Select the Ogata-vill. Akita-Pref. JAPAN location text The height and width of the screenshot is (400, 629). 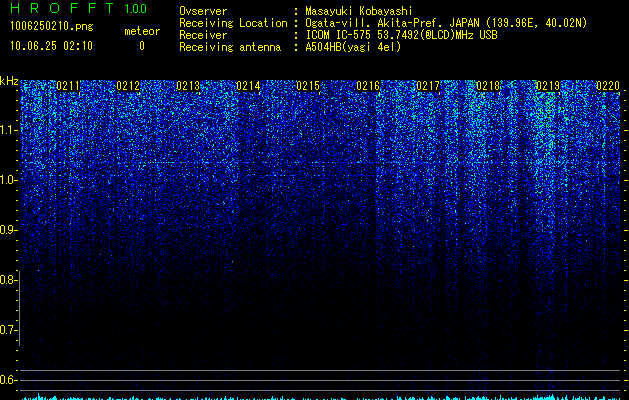446,23
